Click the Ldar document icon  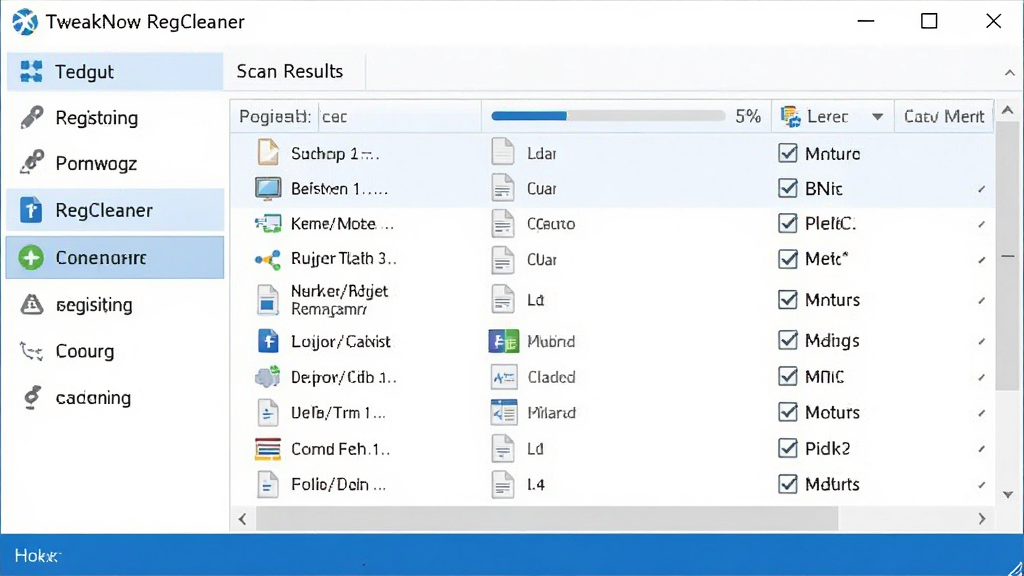503,152
